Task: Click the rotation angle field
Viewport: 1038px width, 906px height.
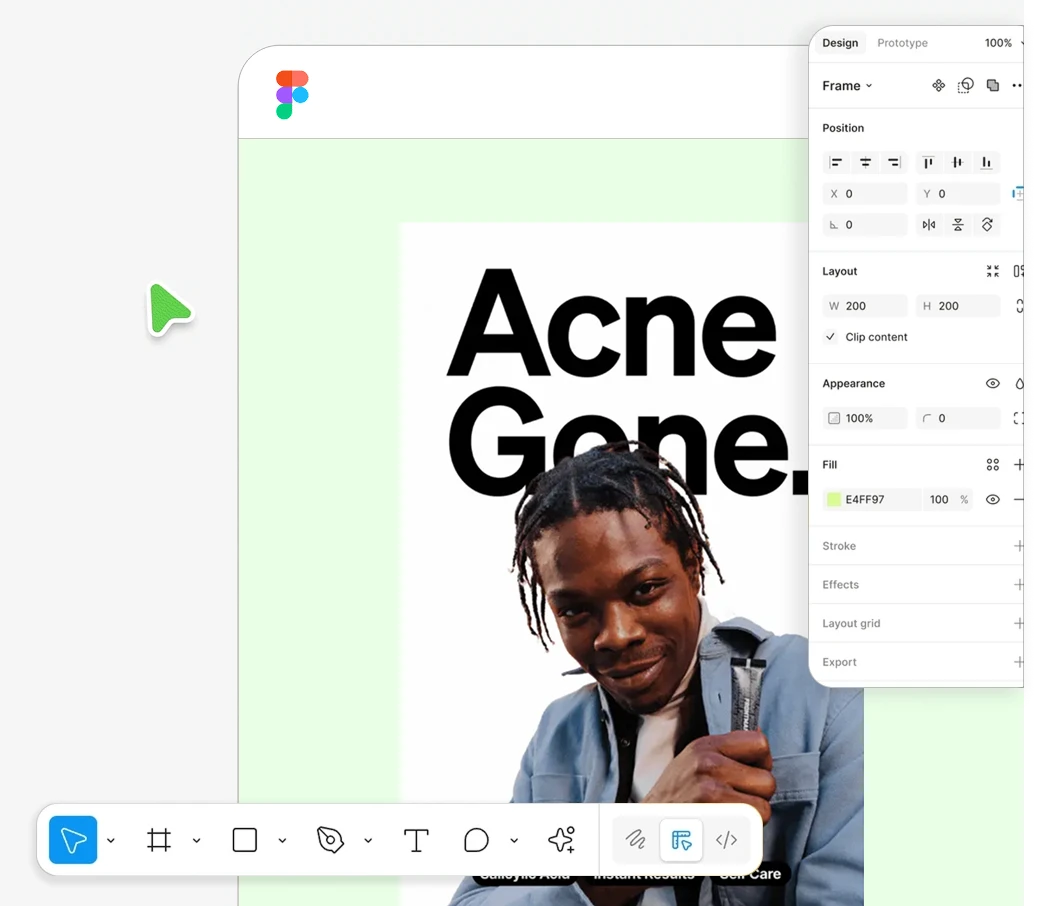Action: pyautogui.click(x=865, y=224)
